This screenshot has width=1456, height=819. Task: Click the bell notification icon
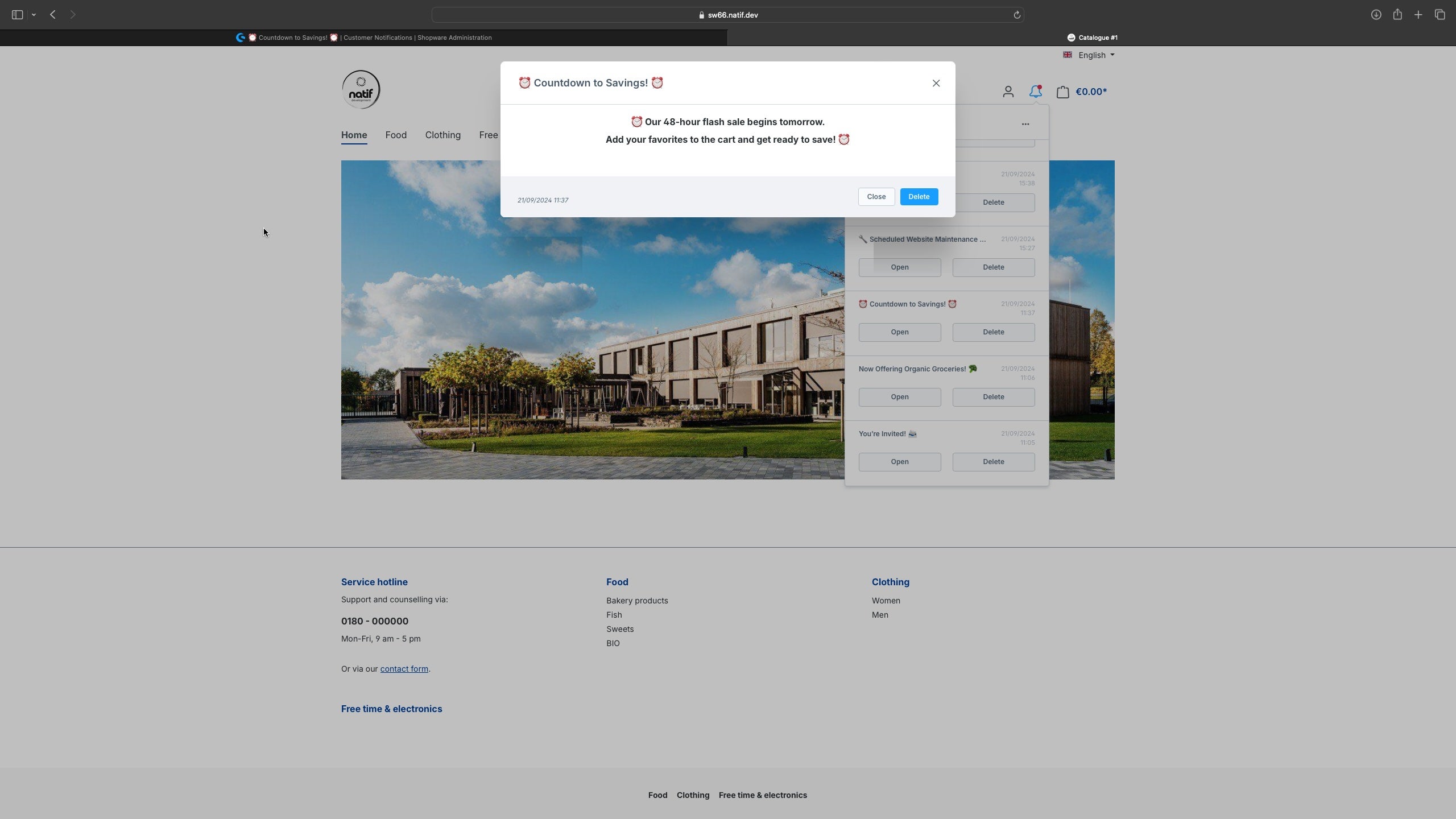pos(1036,92)
